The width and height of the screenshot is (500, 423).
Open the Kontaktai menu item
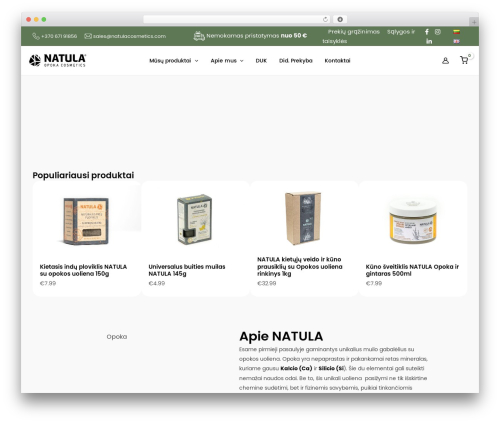click(x=337, y=61)
